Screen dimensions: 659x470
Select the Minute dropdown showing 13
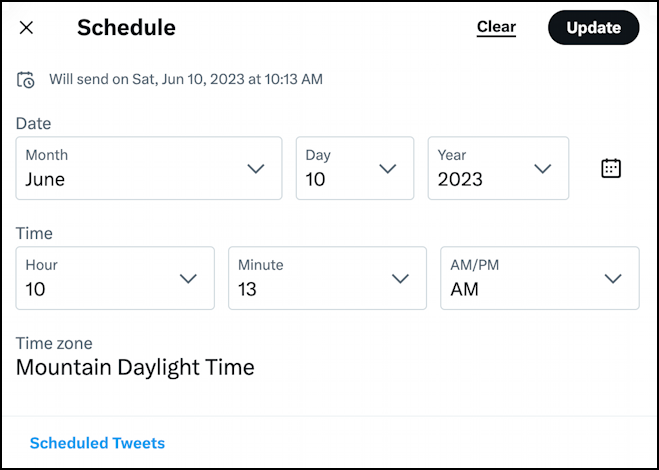[x=327, y=278]
